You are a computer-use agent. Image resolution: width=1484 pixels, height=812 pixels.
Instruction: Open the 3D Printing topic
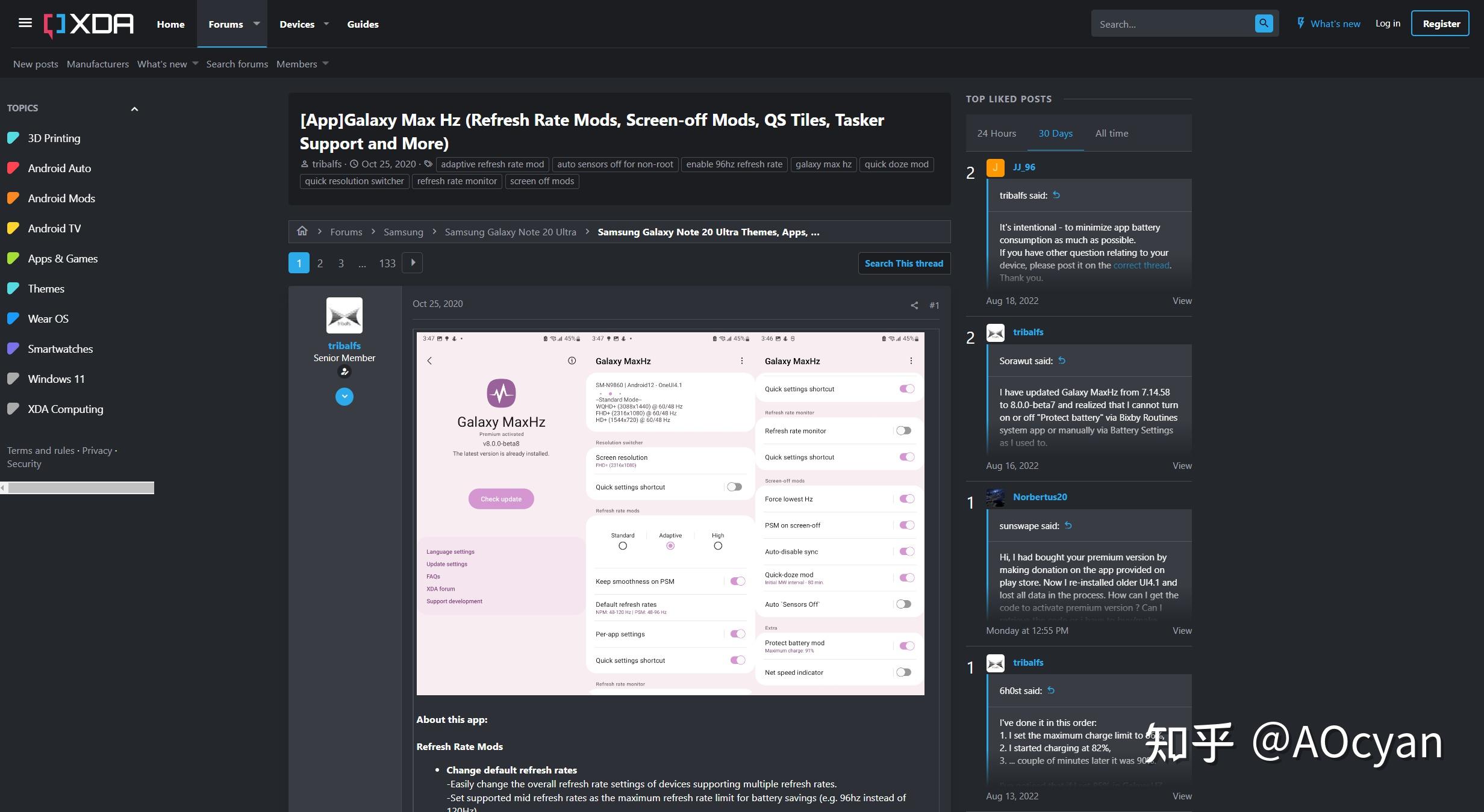54,138
